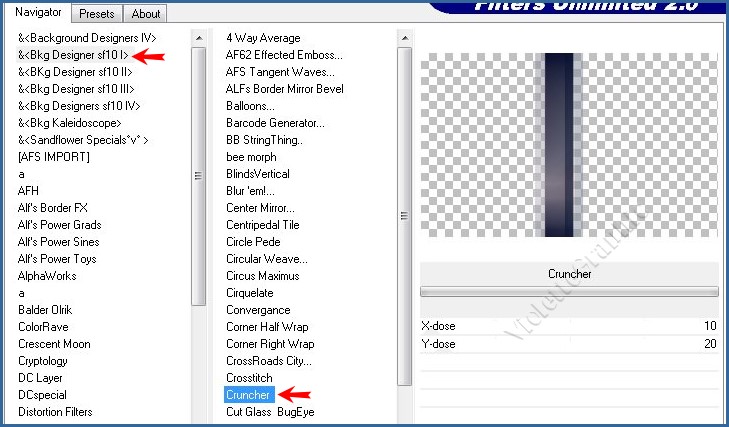Switch to the Presets tab
The height and width of the screenshot is (427, 729).
pos(97,14)
